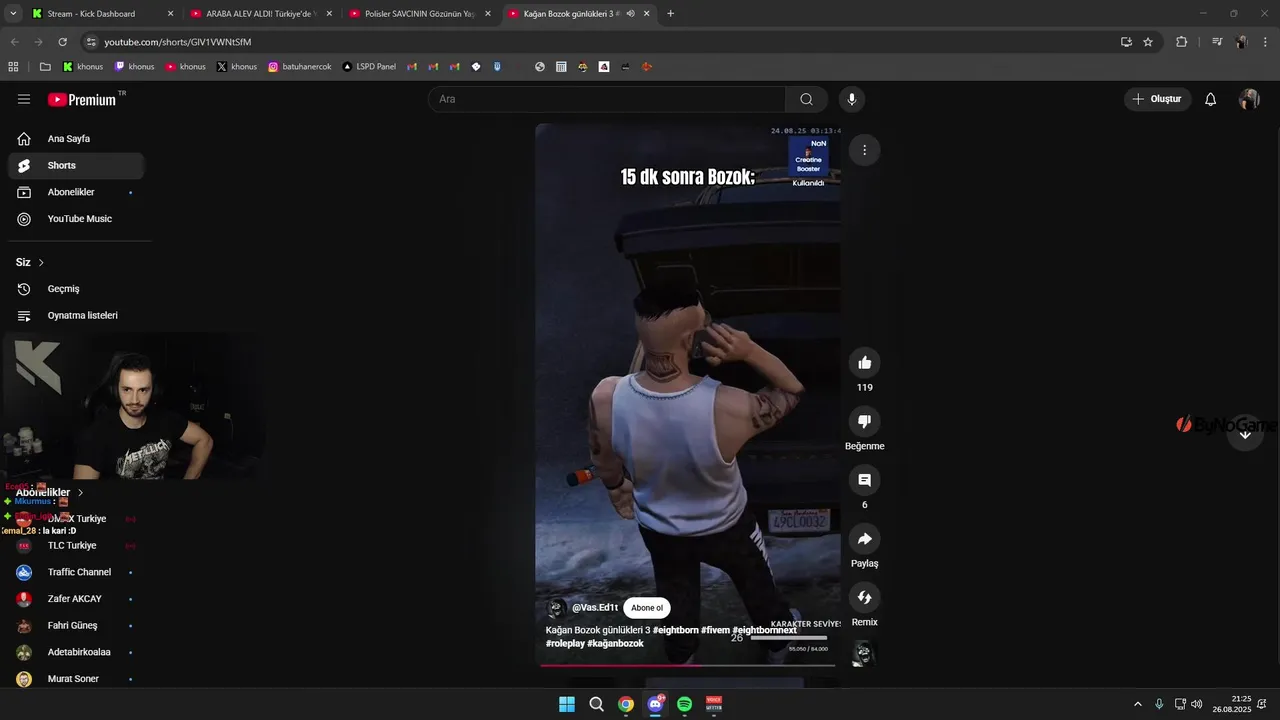Open Murat Soner subscription

pos(76,679)
